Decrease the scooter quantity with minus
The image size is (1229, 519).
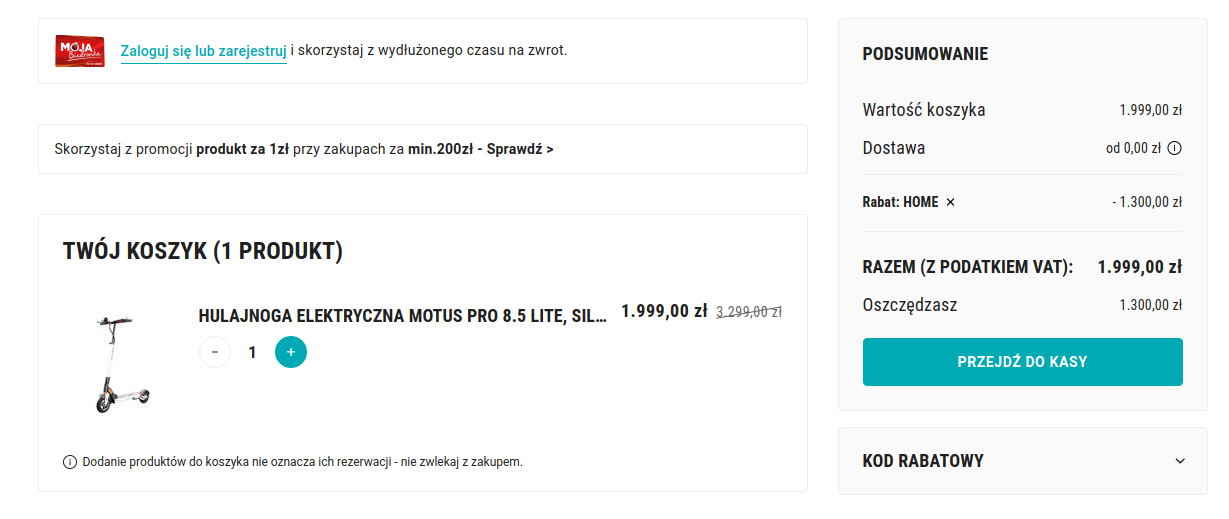tap(215, 352)
